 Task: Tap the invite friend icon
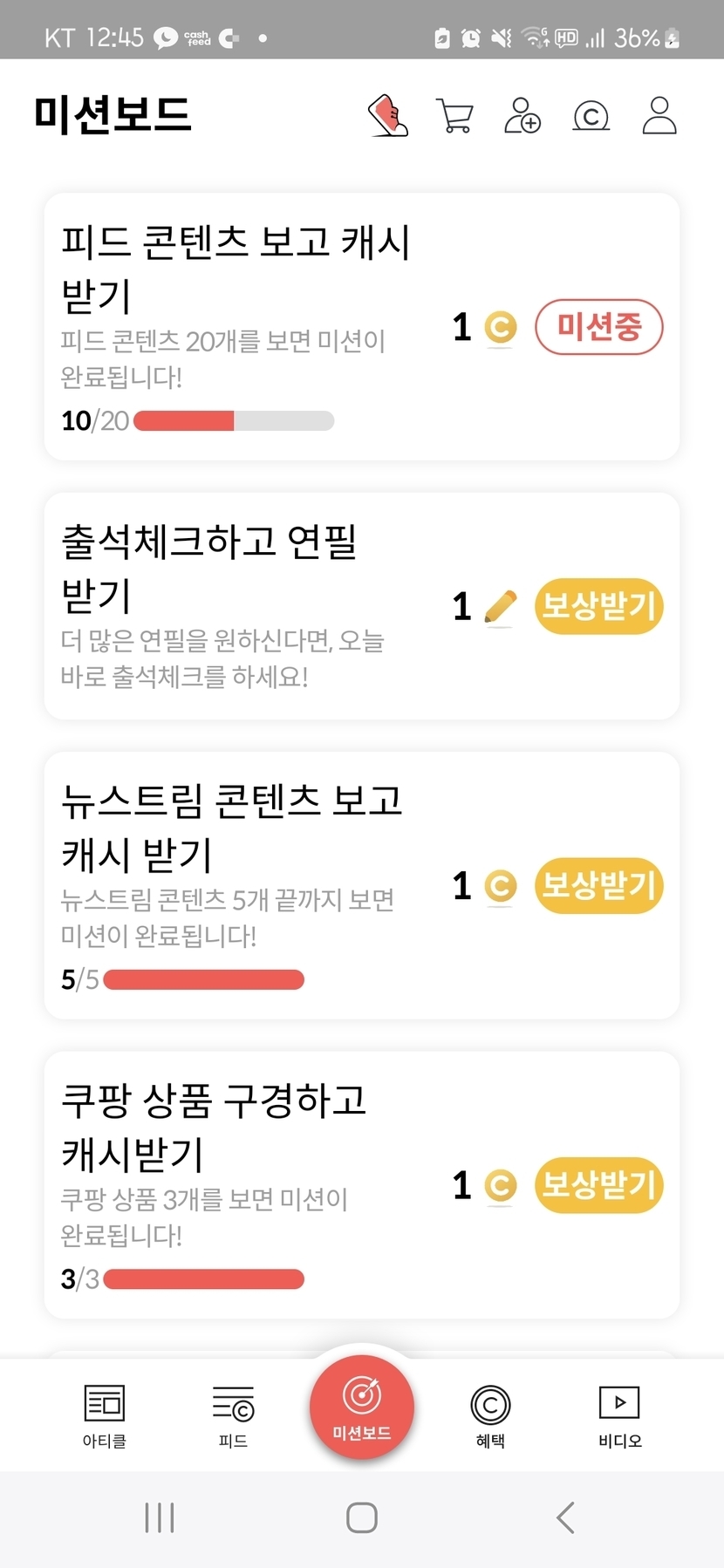[523, 116]
